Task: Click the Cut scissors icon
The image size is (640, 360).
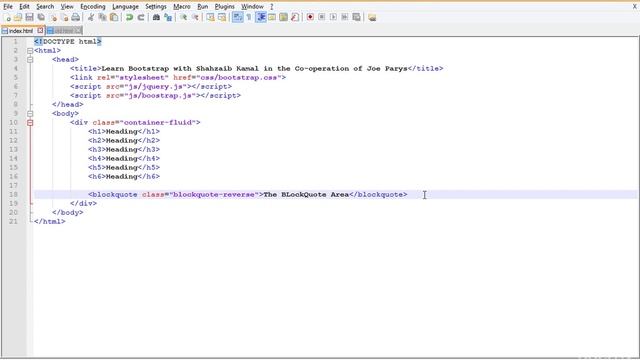Action: (x=91, y=17)
